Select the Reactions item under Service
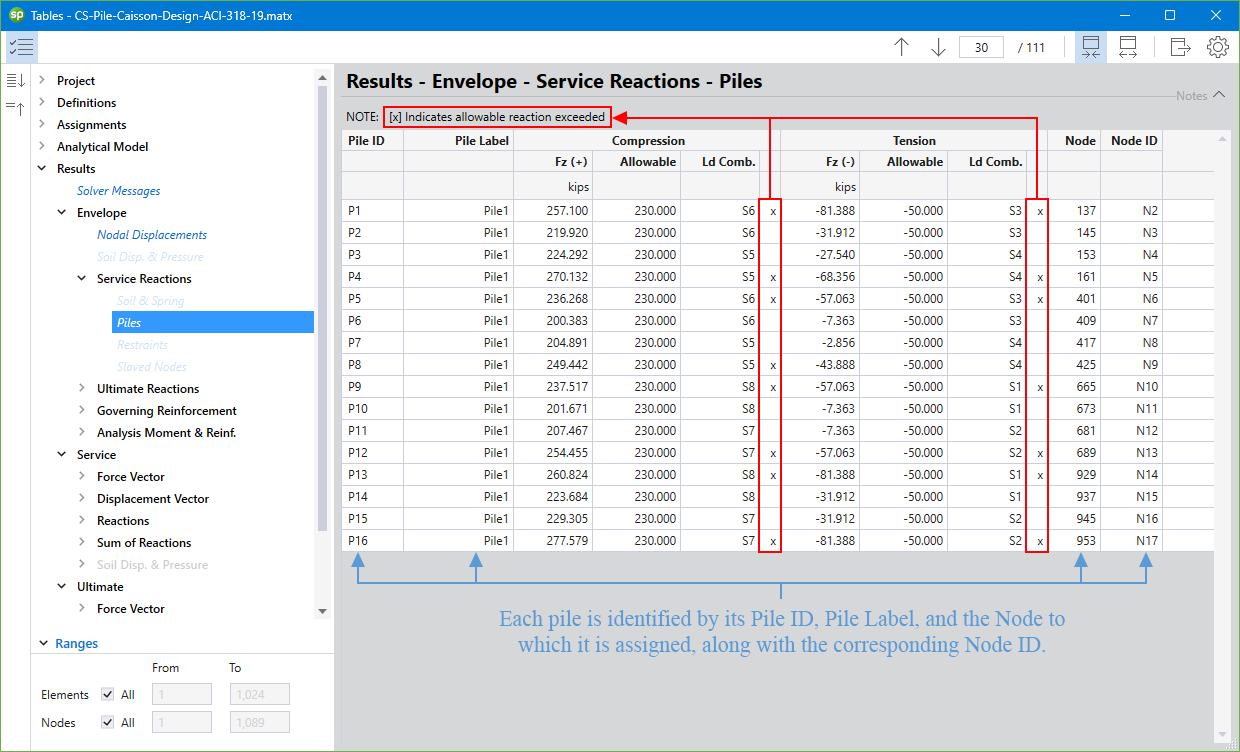Image resolution: width=1240 pixels, height=752 pixels. coord(123,520)
